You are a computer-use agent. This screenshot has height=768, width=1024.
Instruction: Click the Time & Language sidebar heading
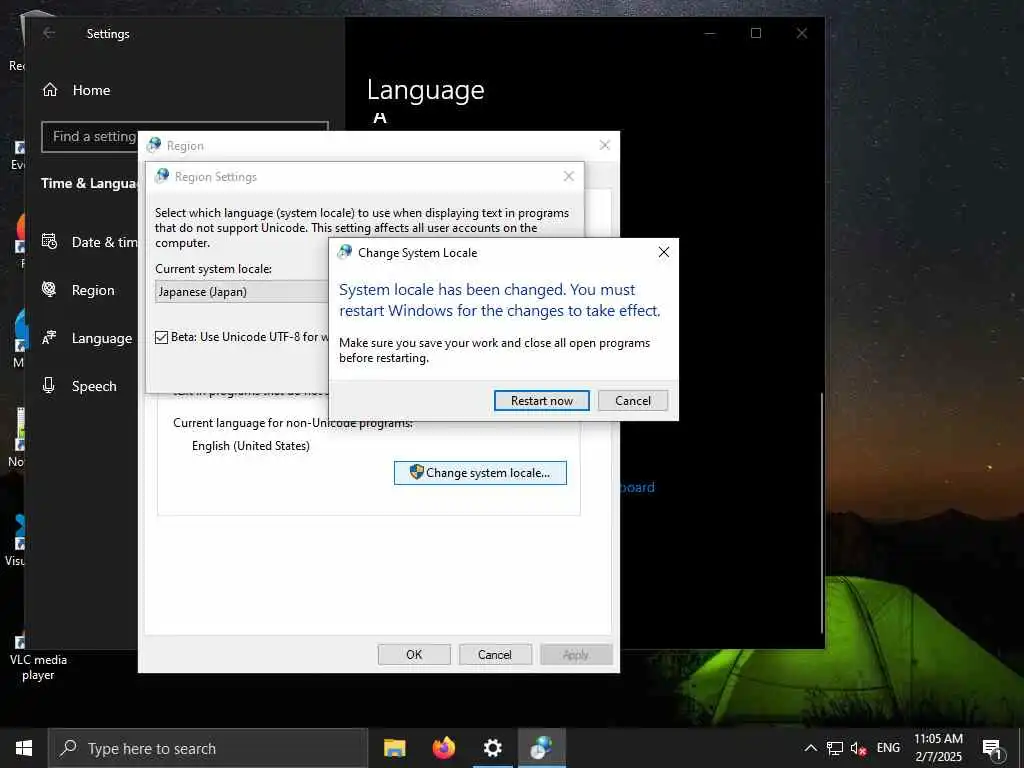pos(89,184)
